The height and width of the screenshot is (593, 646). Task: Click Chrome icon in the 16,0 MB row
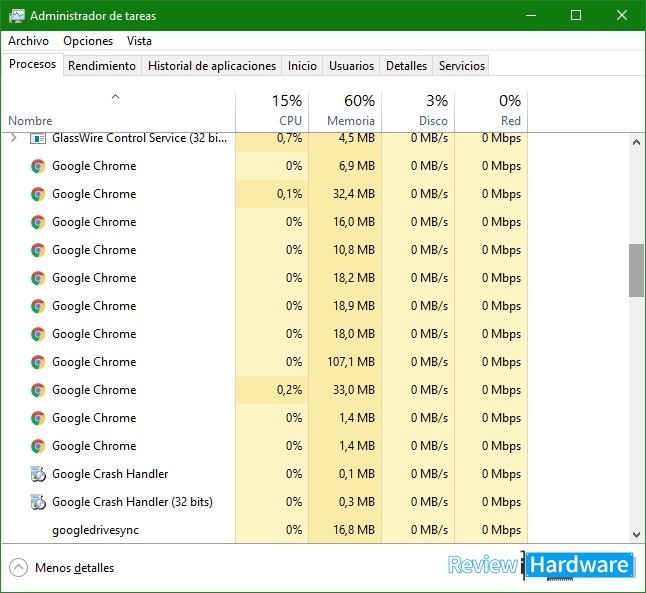click(38, 222)
